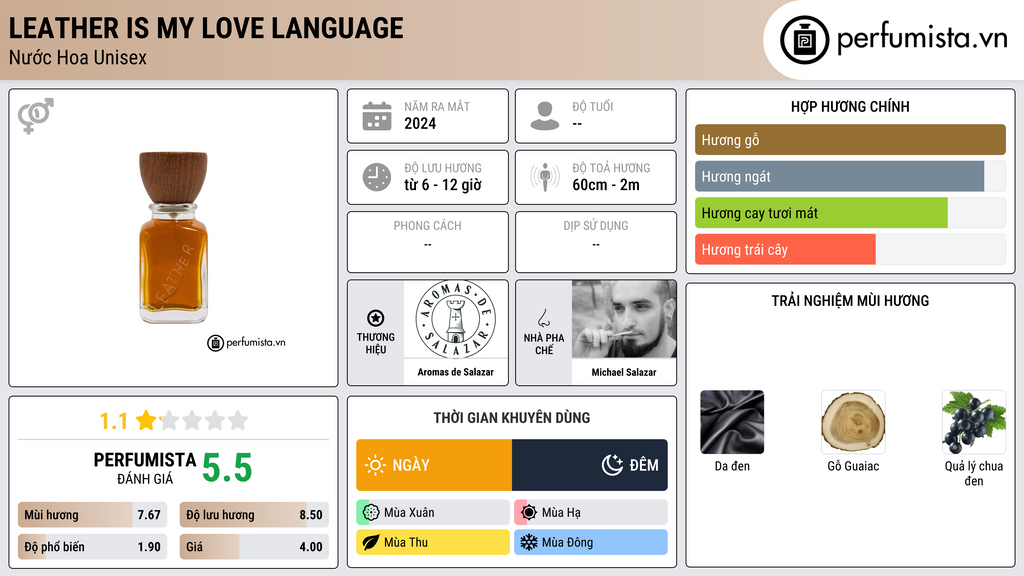This screenshot has width=1024, height=576.
Task: Click the green Perfumista score 5.5
Action: coord(227,468)
